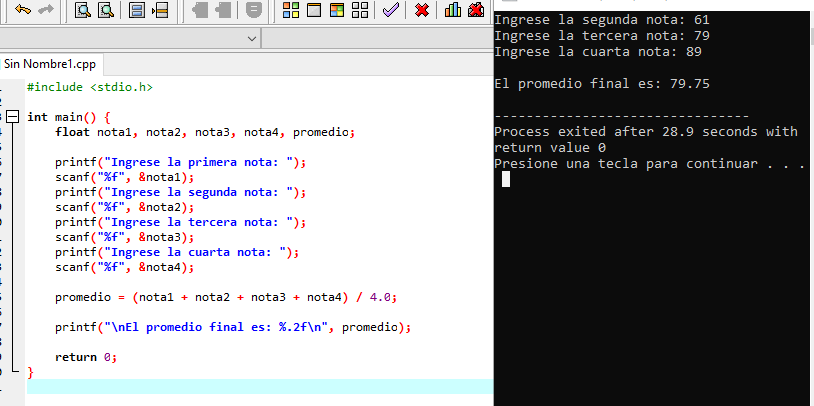Click inside the black console output window
The height and width of the screenshot is (406, 814).
(650, 280)
